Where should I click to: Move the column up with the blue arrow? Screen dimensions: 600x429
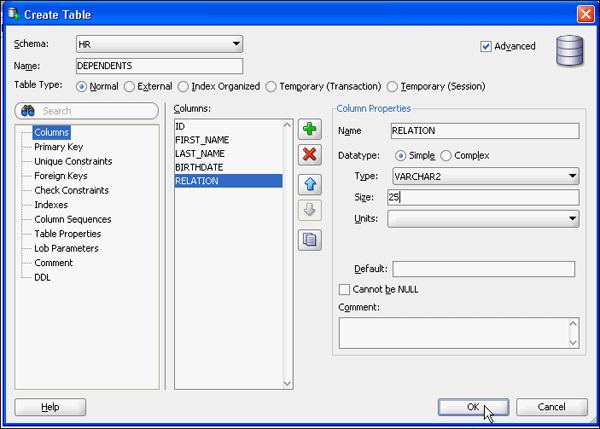click(310, 184)
